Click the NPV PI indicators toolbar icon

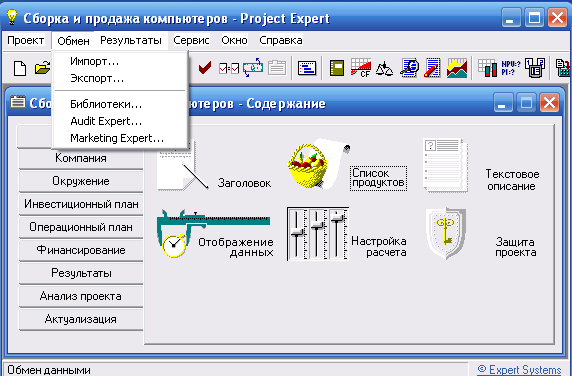coord(511,68)
